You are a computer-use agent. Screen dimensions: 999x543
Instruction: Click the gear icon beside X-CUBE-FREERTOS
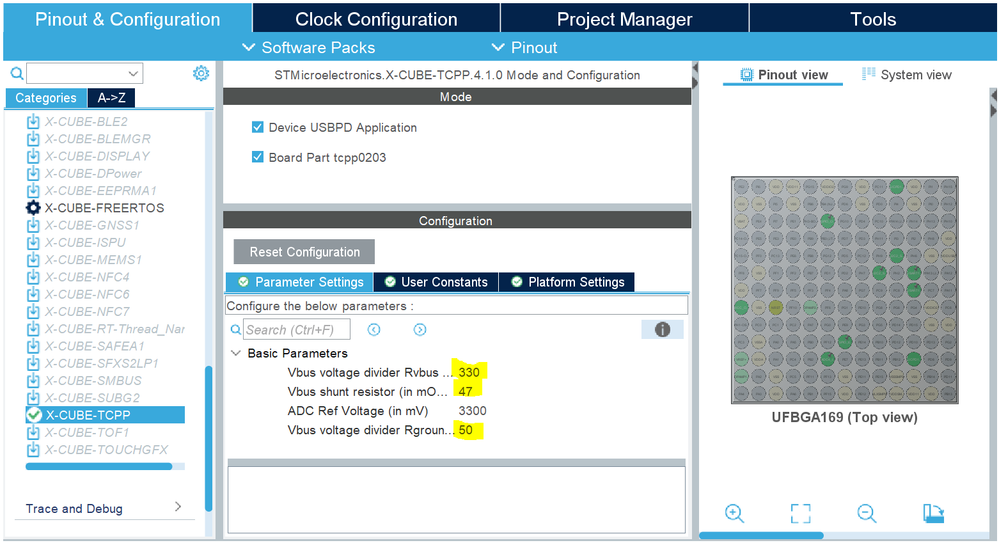tap(33, 208)
